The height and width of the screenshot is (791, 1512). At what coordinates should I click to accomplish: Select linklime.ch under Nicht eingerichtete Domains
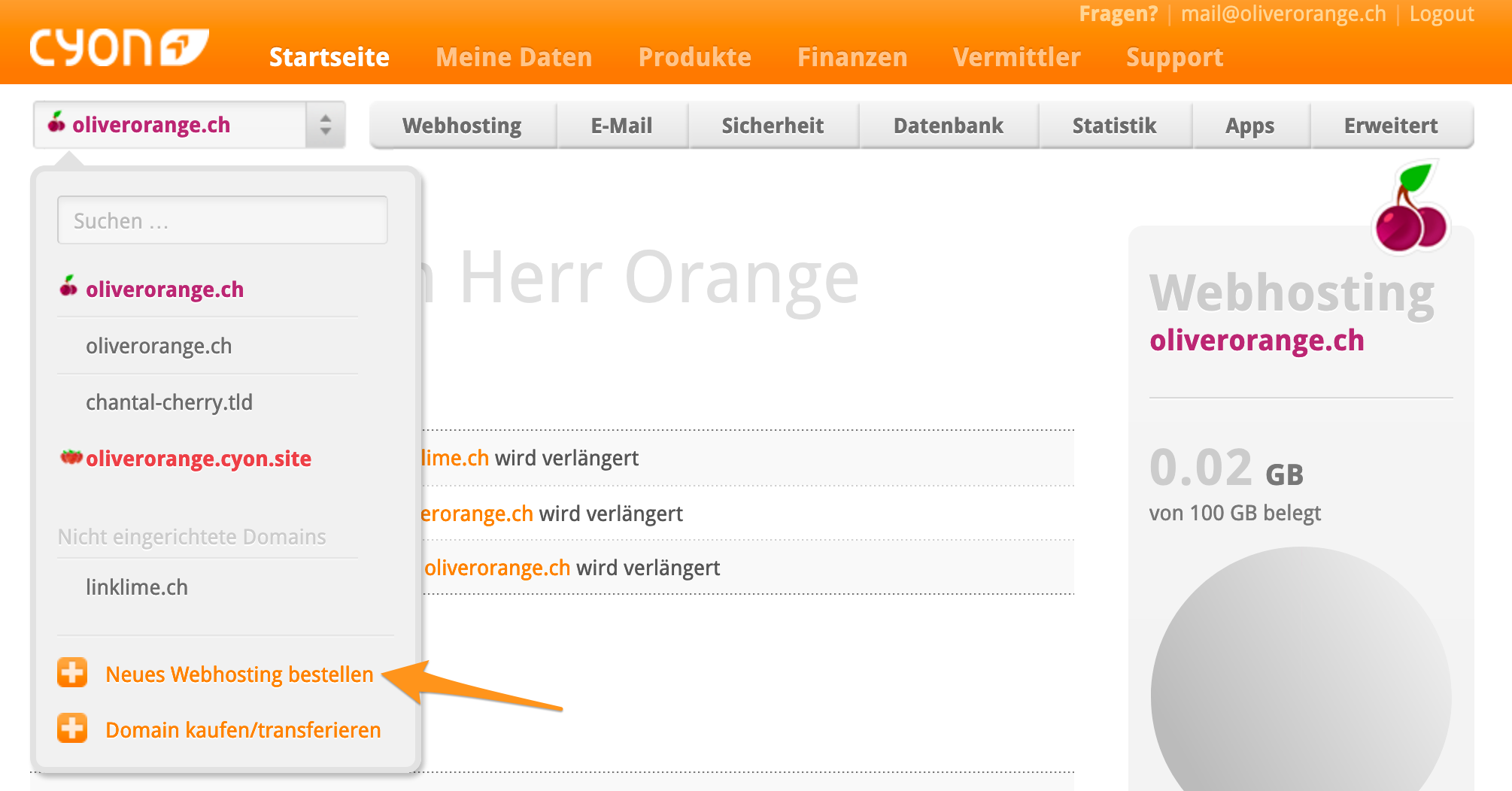[138, 586]
